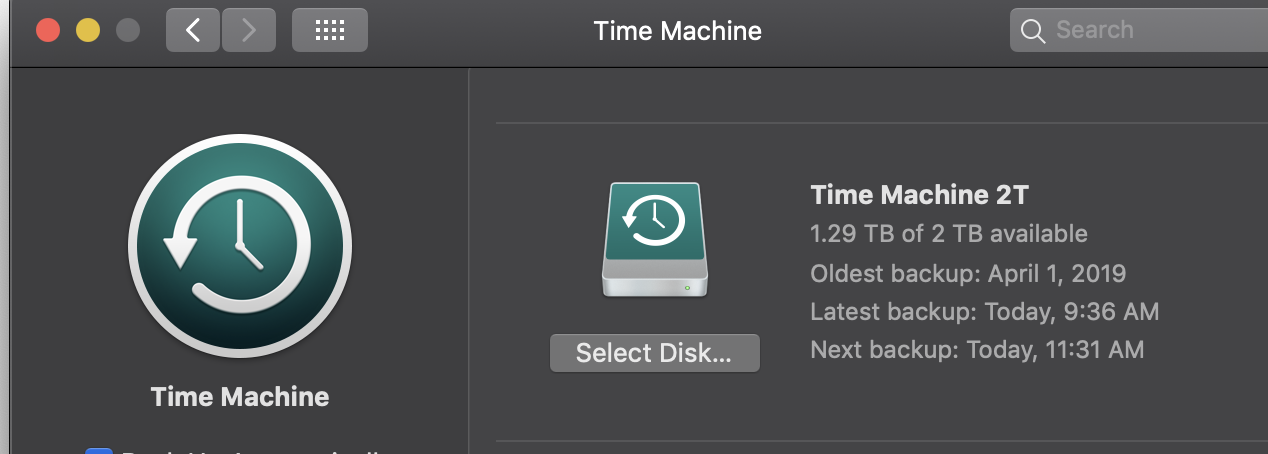
Task: Click the Latest backup time line
Action: click(x=984, y=311)
